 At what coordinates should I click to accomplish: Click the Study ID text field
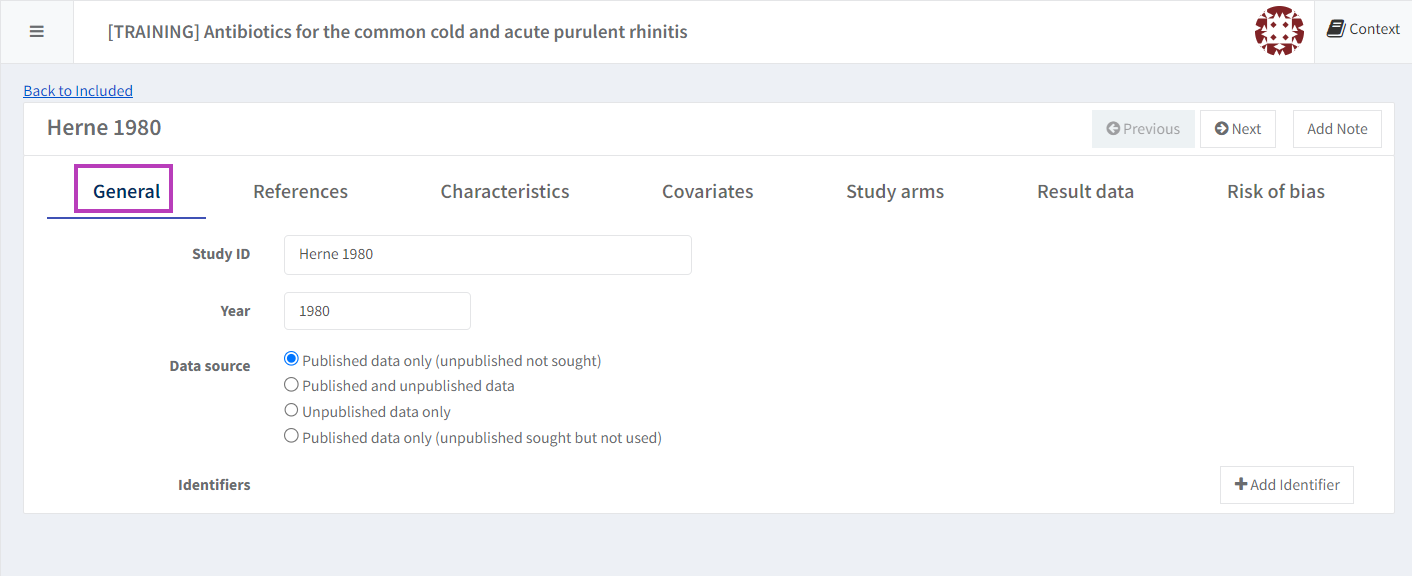[x=487, y=255]
